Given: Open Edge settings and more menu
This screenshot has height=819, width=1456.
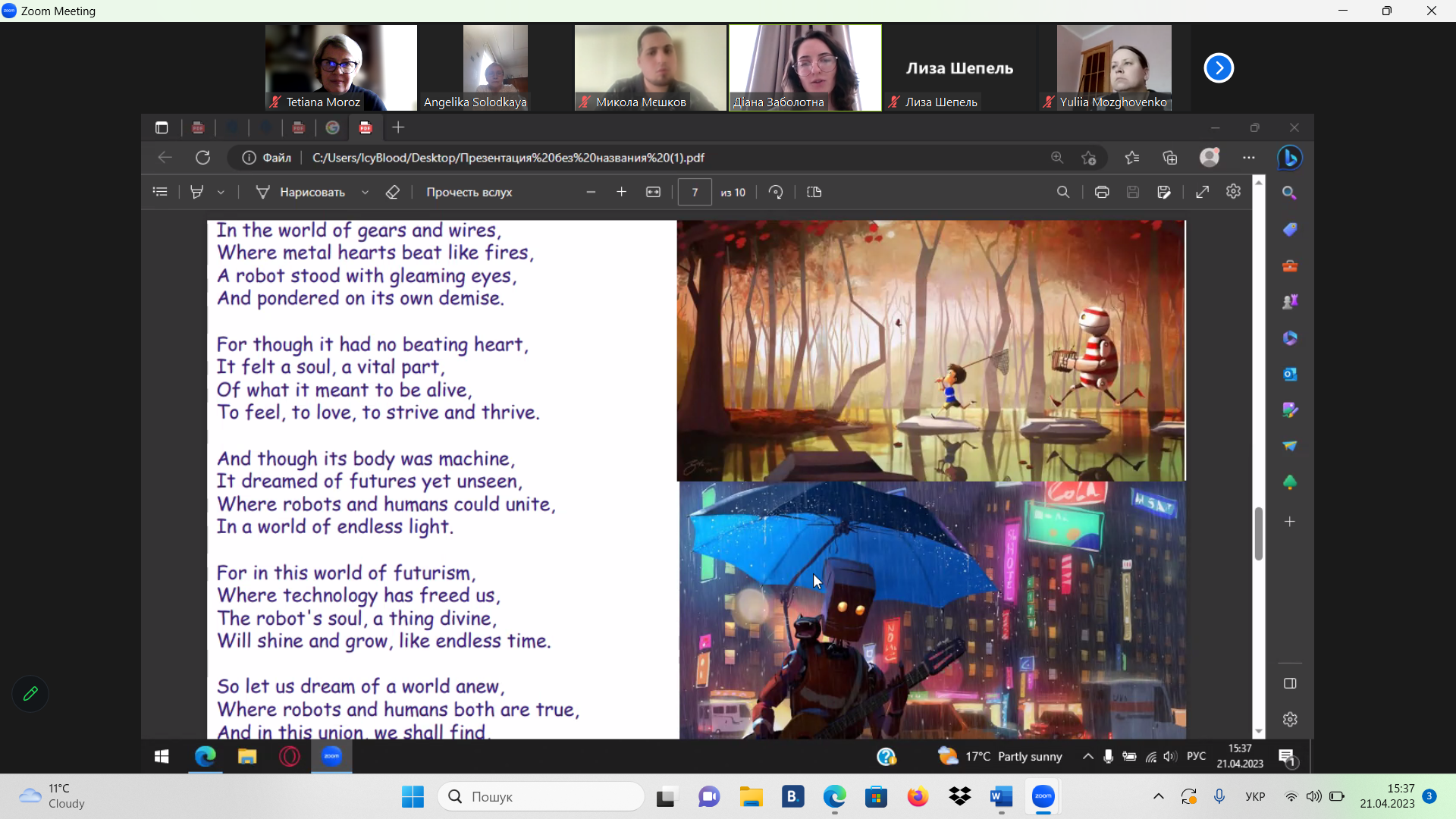Looking at the screenshot, I should point(1249,157).
